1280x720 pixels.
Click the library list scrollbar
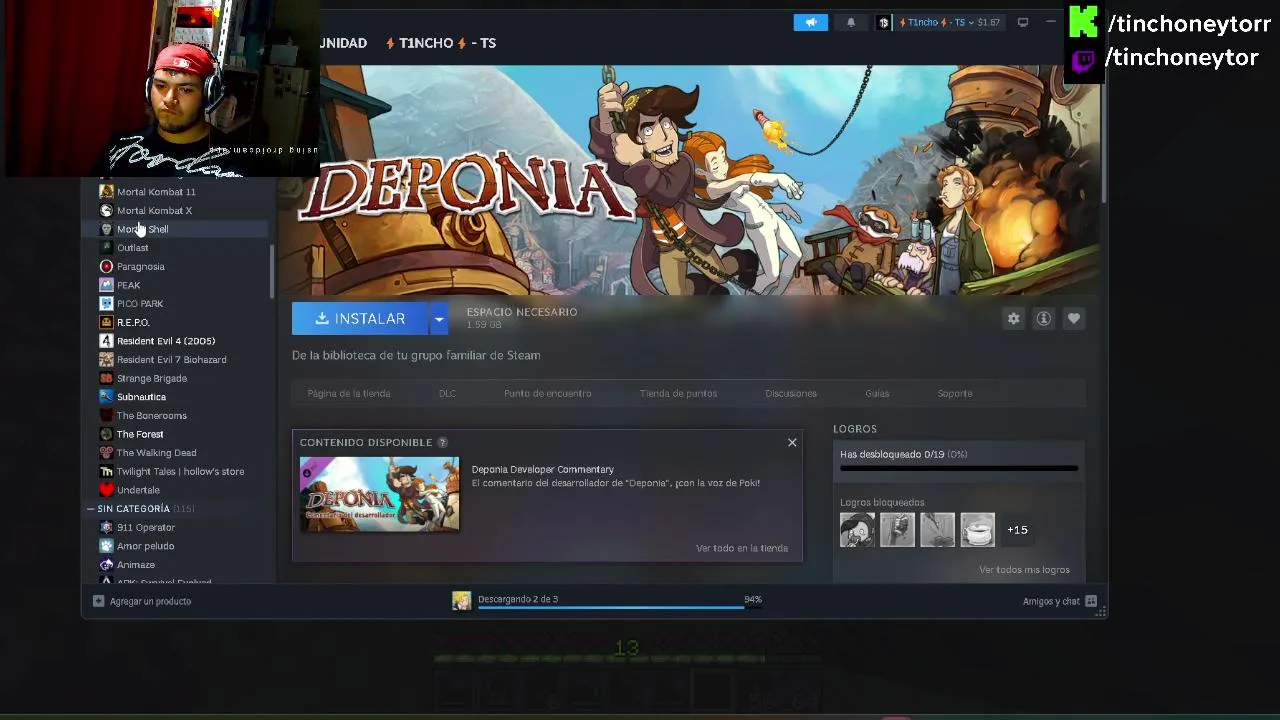272,270
